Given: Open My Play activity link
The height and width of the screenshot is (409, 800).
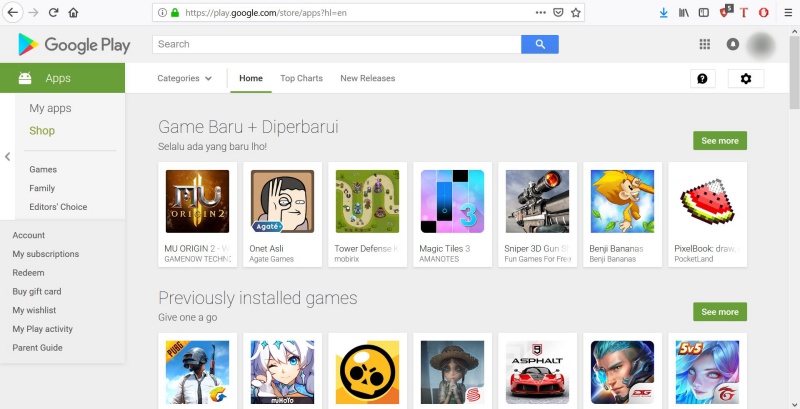Looking at the screenshot, I should 42,329.
